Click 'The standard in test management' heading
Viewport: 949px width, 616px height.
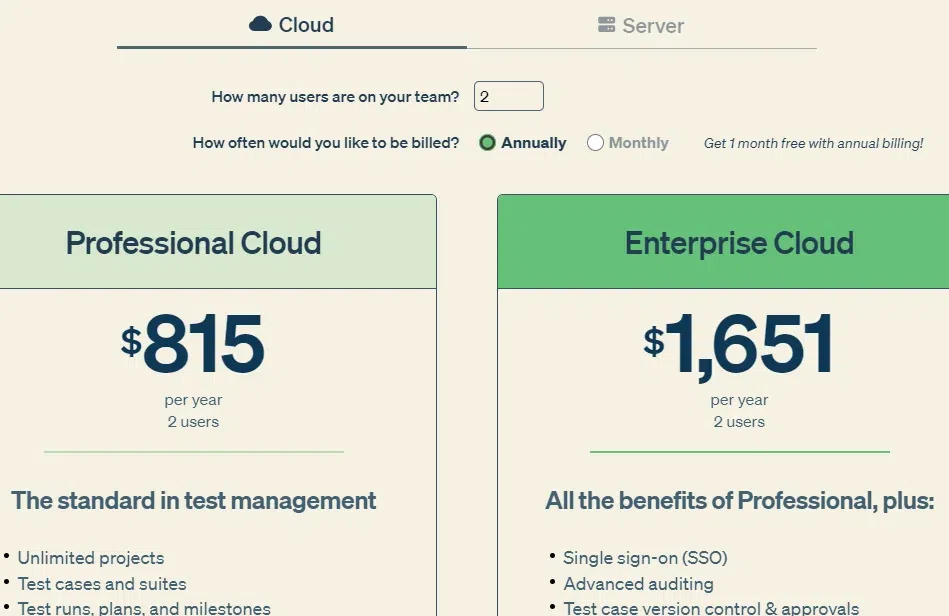194,500
